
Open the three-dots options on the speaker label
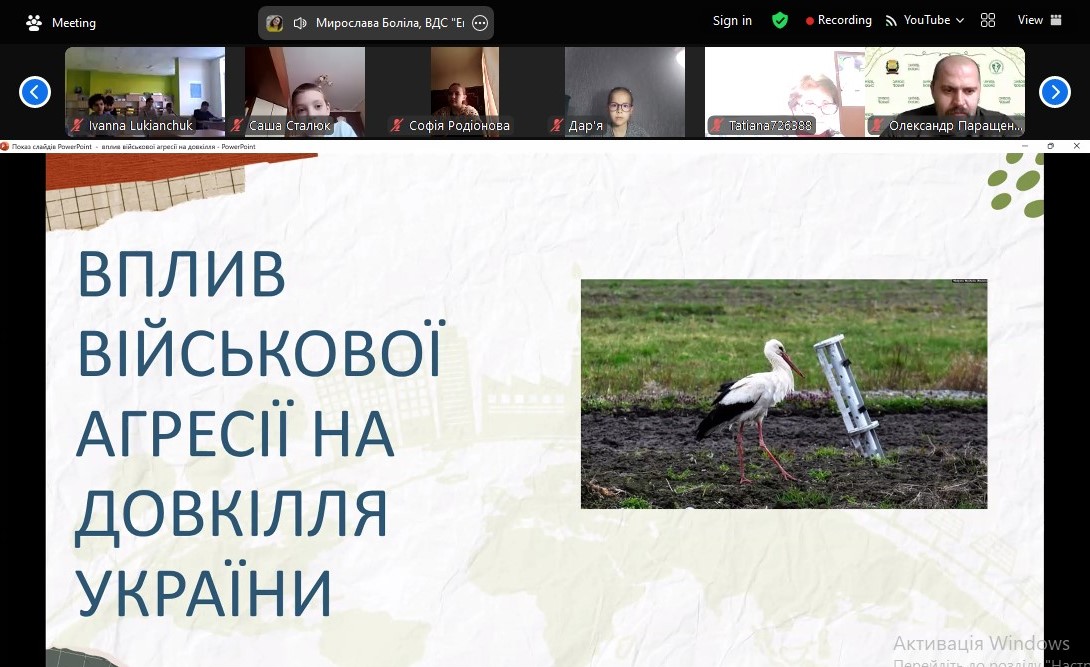coord(480,23)
